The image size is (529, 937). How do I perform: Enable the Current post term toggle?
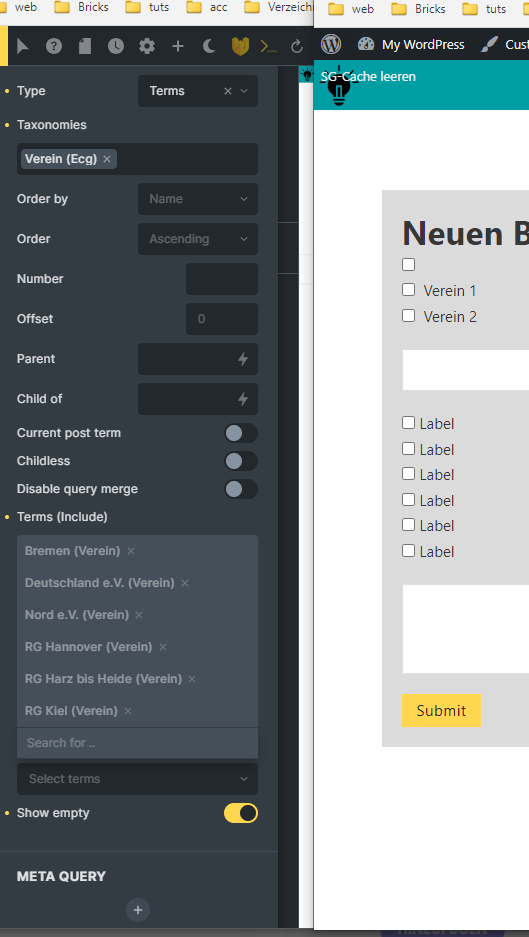coord(241,433)
